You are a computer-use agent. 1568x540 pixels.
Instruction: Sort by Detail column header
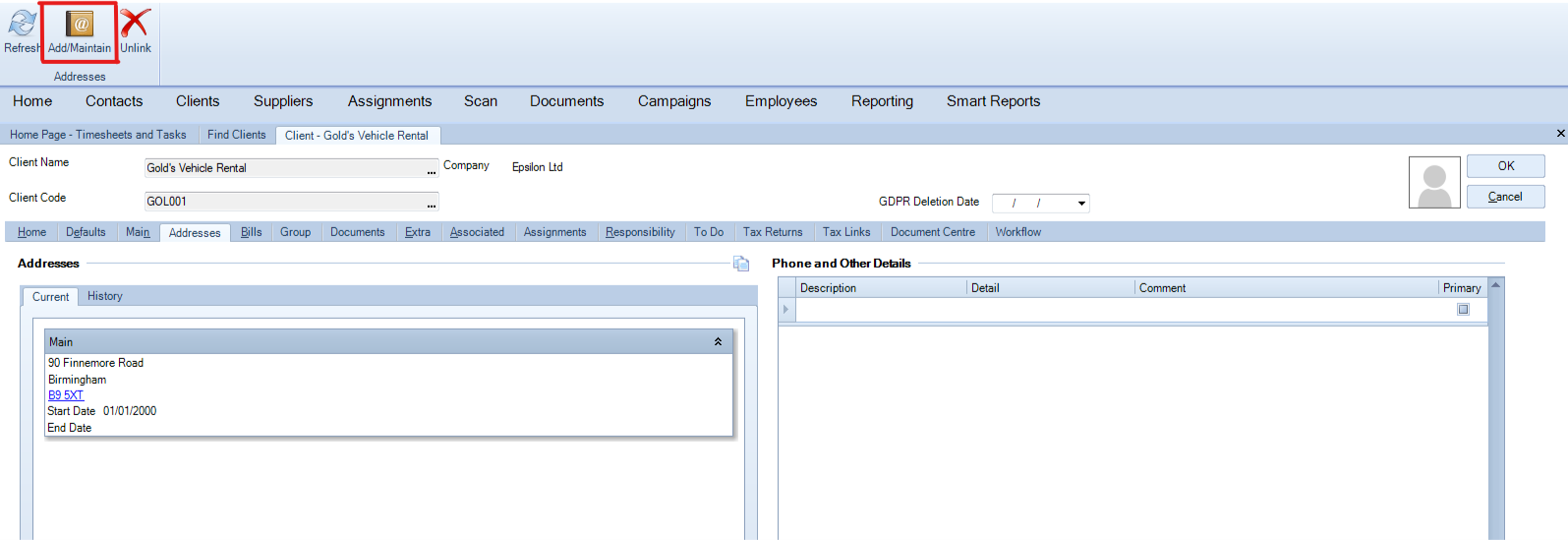point(1051,288)
